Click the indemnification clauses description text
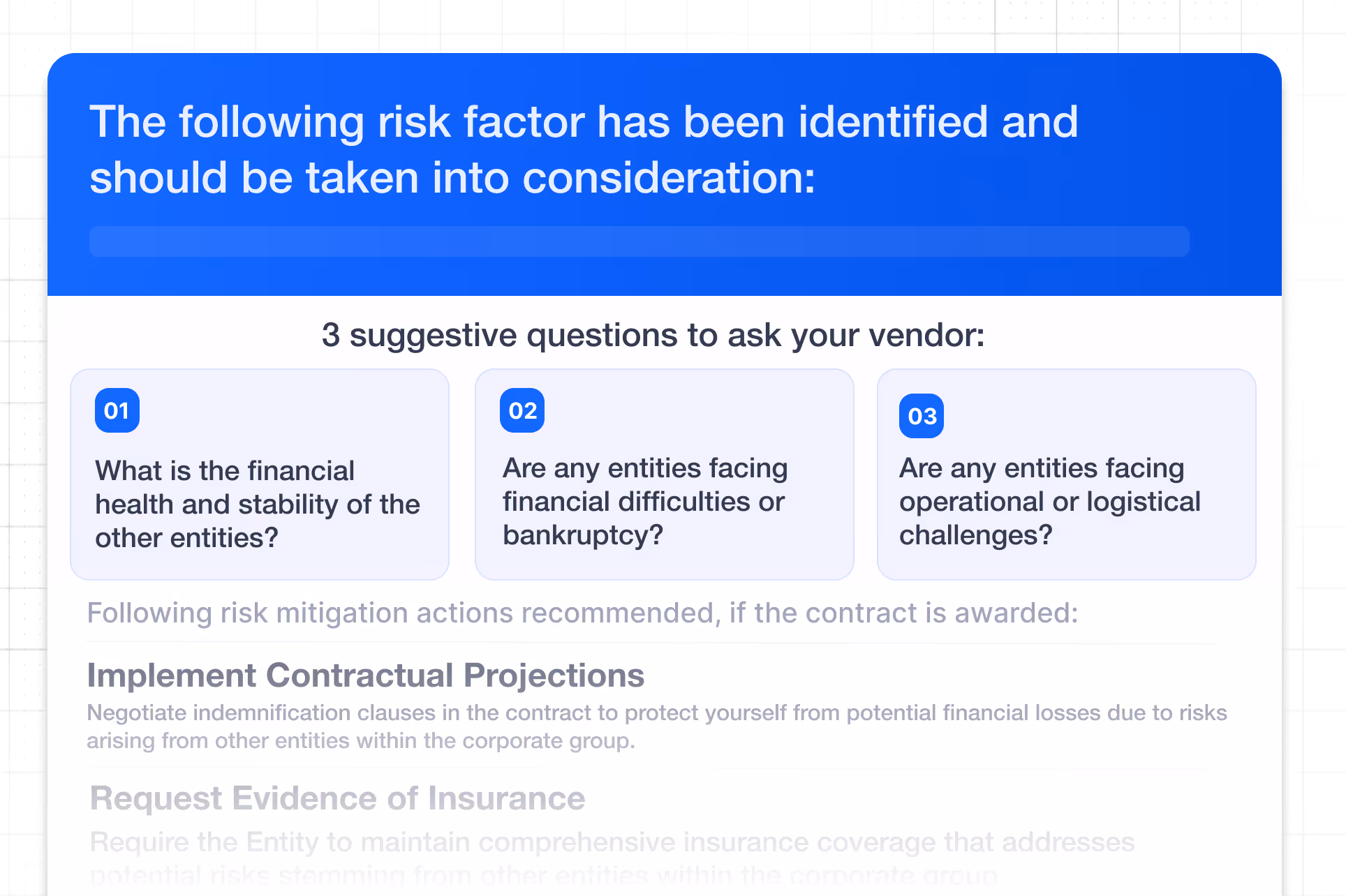 pos(656,726)
